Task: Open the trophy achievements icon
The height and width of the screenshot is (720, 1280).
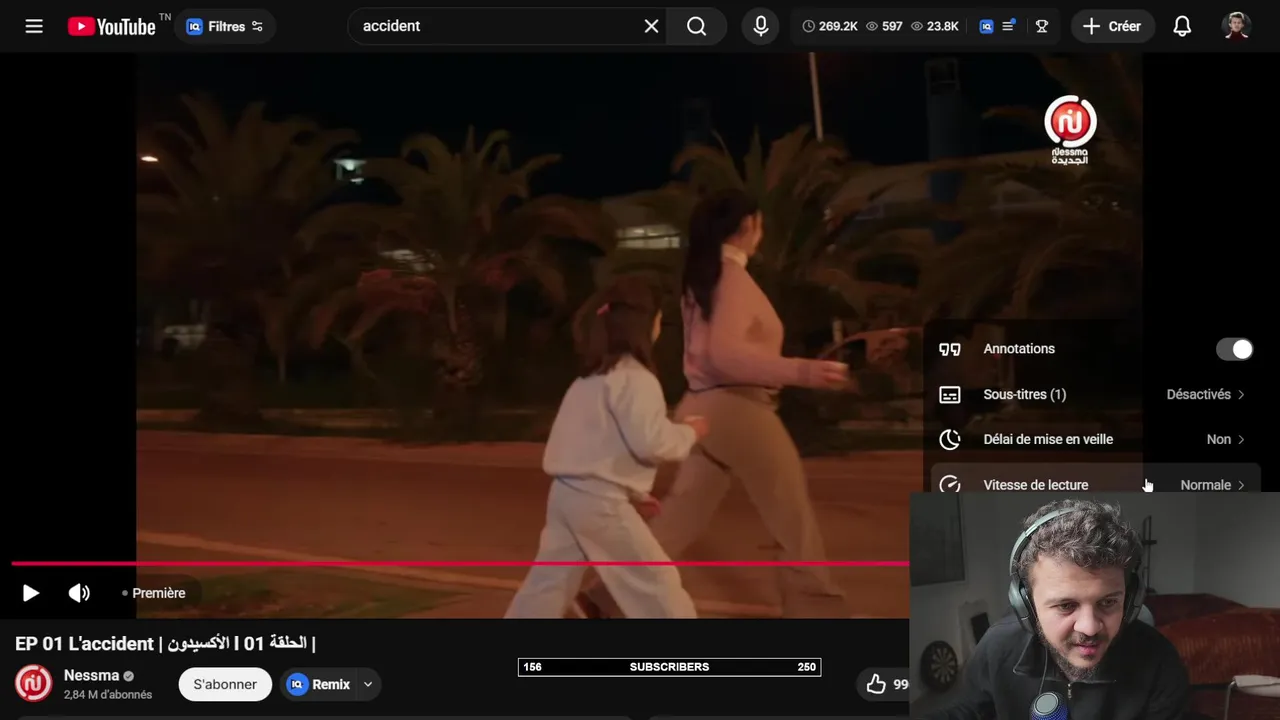Action: [x=1042, y=26]
